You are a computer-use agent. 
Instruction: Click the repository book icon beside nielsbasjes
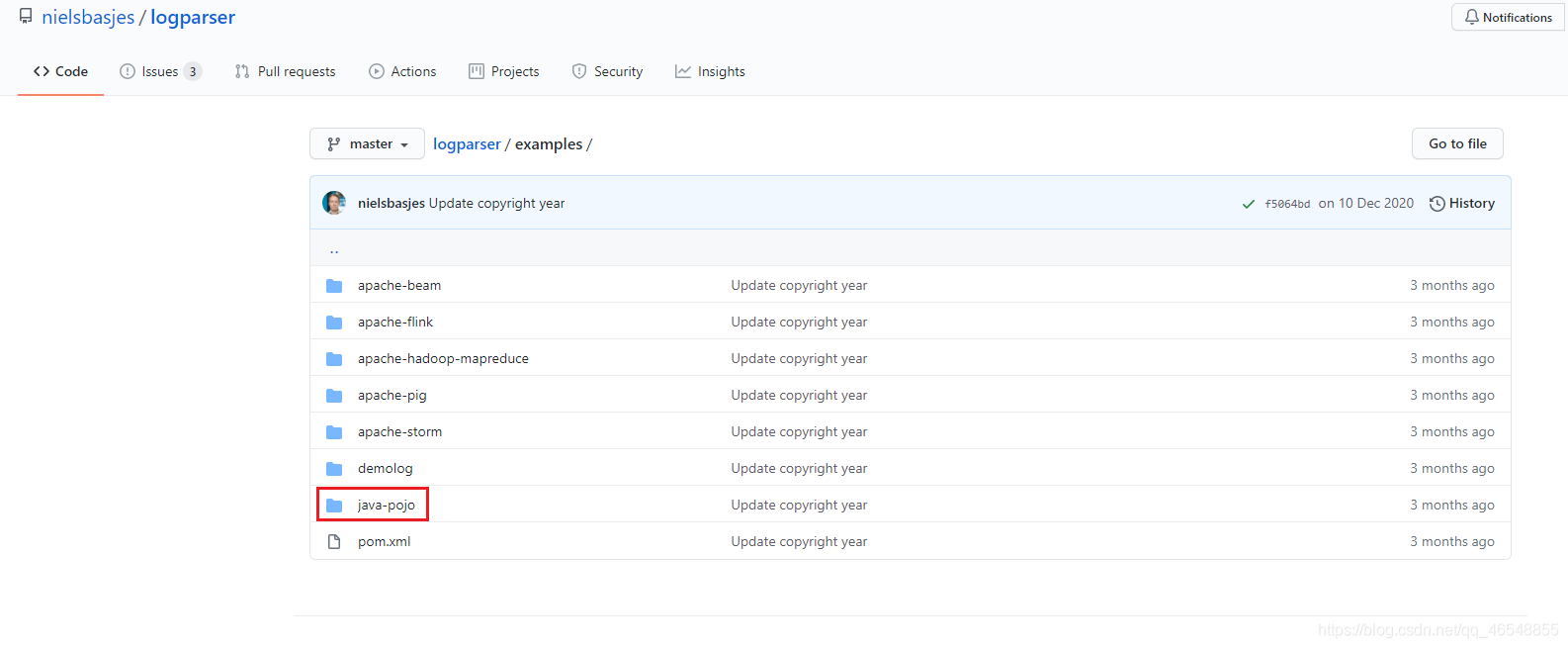point(26,17)
